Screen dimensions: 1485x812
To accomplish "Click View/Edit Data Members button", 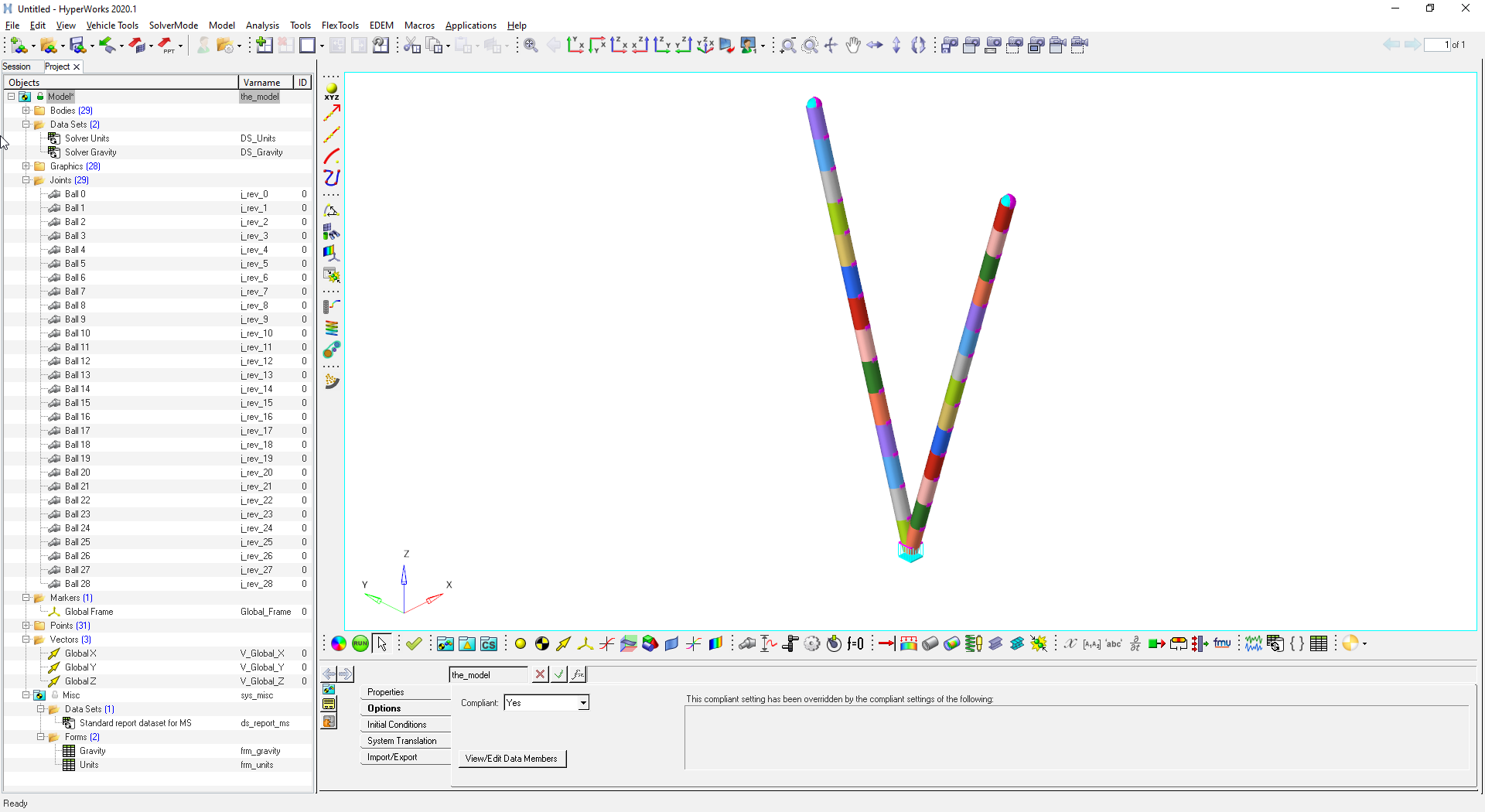I will pyautogui.click(x=511, y=759).
